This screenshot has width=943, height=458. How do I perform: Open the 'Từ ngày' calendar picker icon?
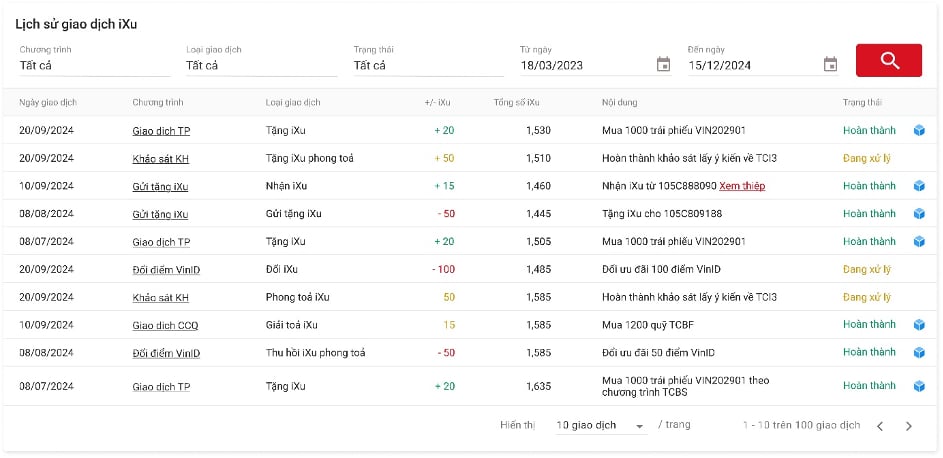pyautogui.click(x=663, y=64)
